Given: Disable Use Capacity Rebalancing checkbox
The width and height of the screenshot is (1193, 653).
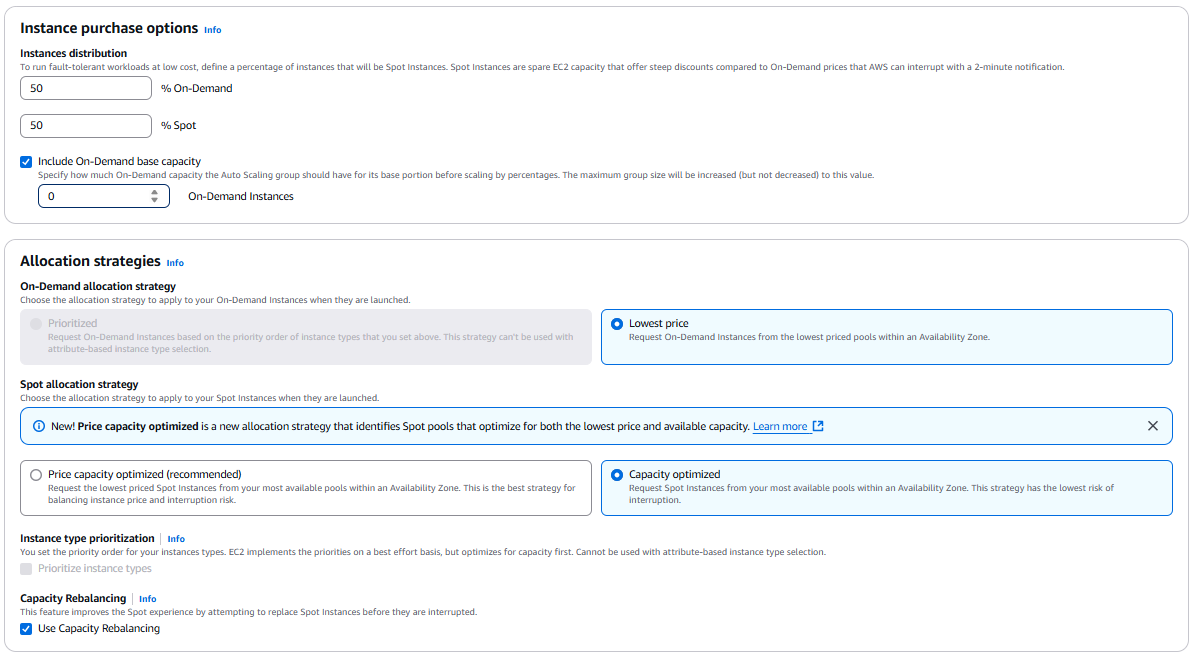Looking at the screenshot, I should (x=26, y=629).
